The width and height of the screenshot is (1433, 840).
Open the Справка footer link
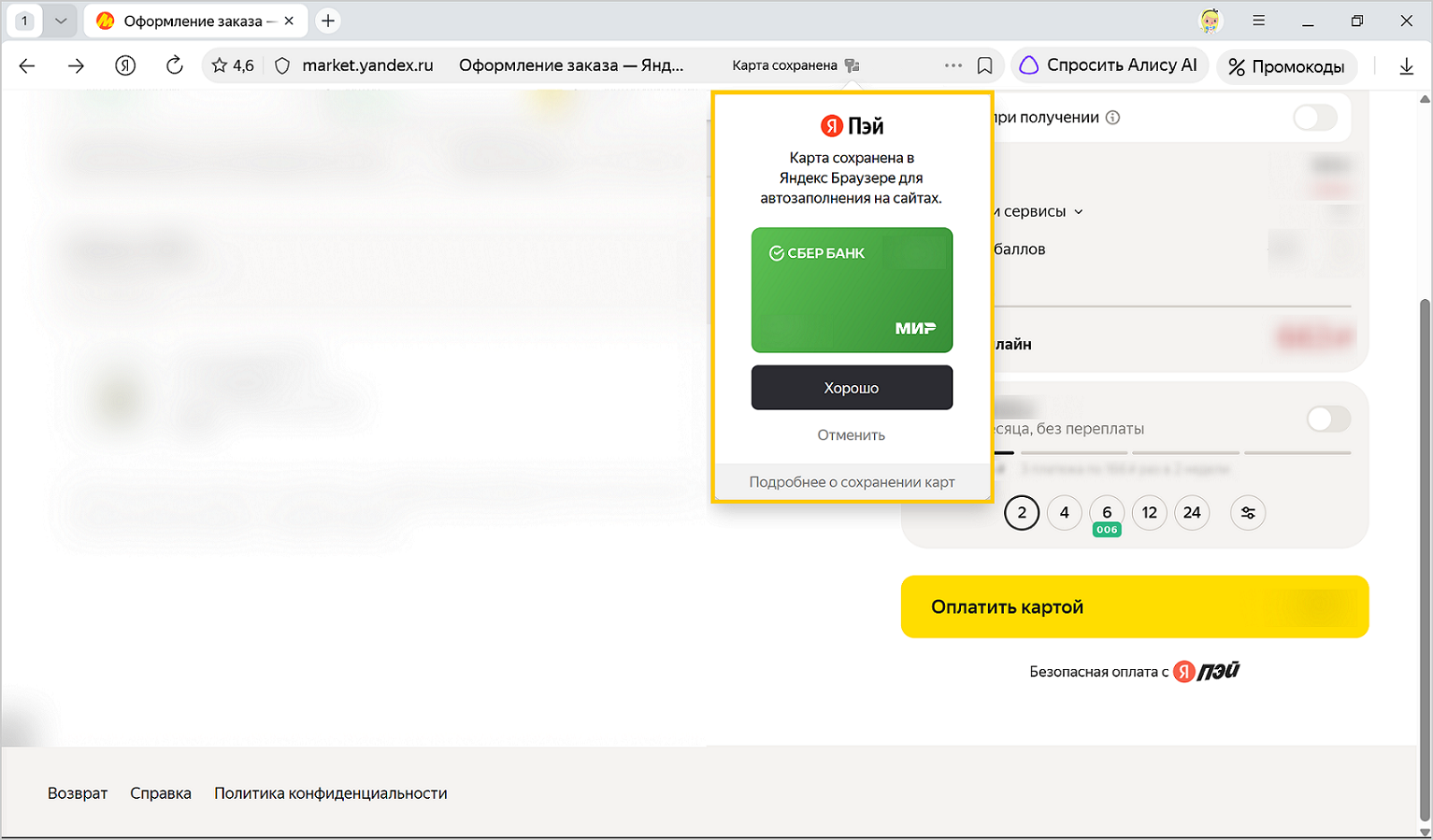pyautogui.click(x=161, y=793)
